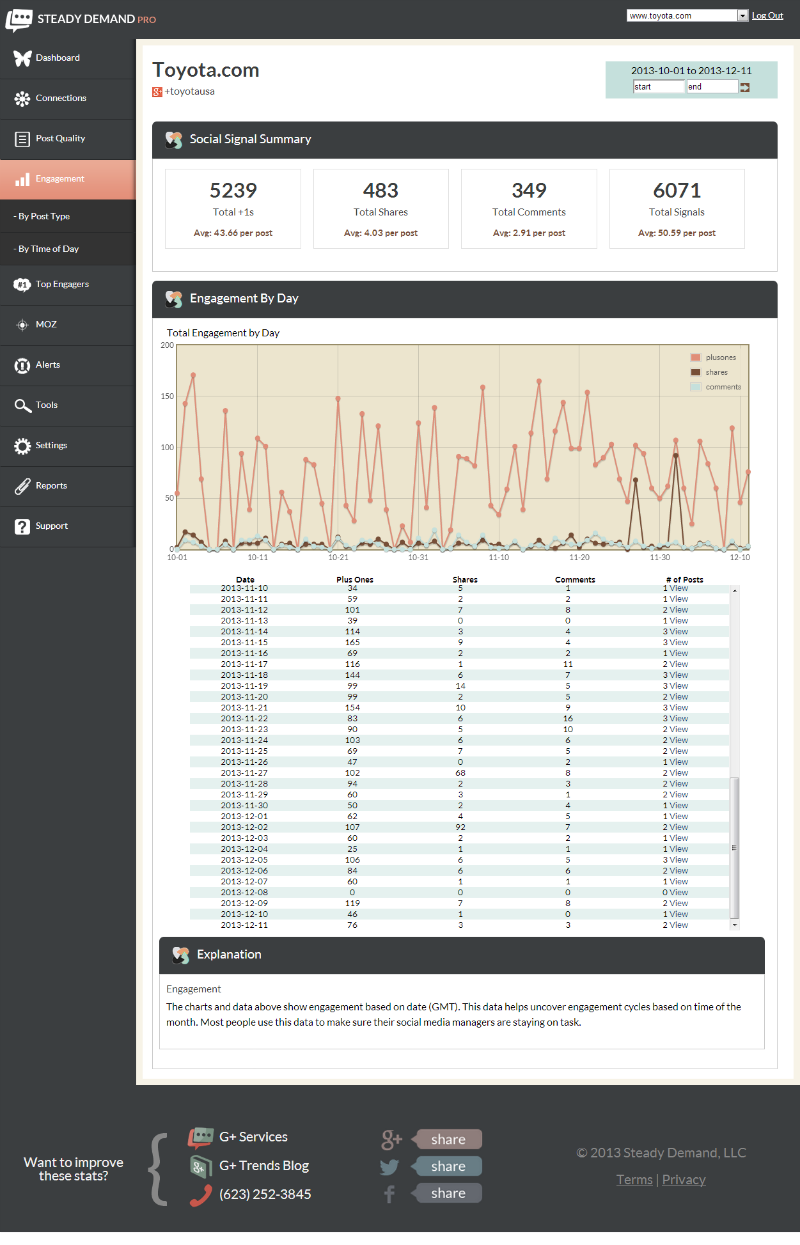Click the MOZ crosshair icon
800x1245 pixels.
[x=22, y=325]
